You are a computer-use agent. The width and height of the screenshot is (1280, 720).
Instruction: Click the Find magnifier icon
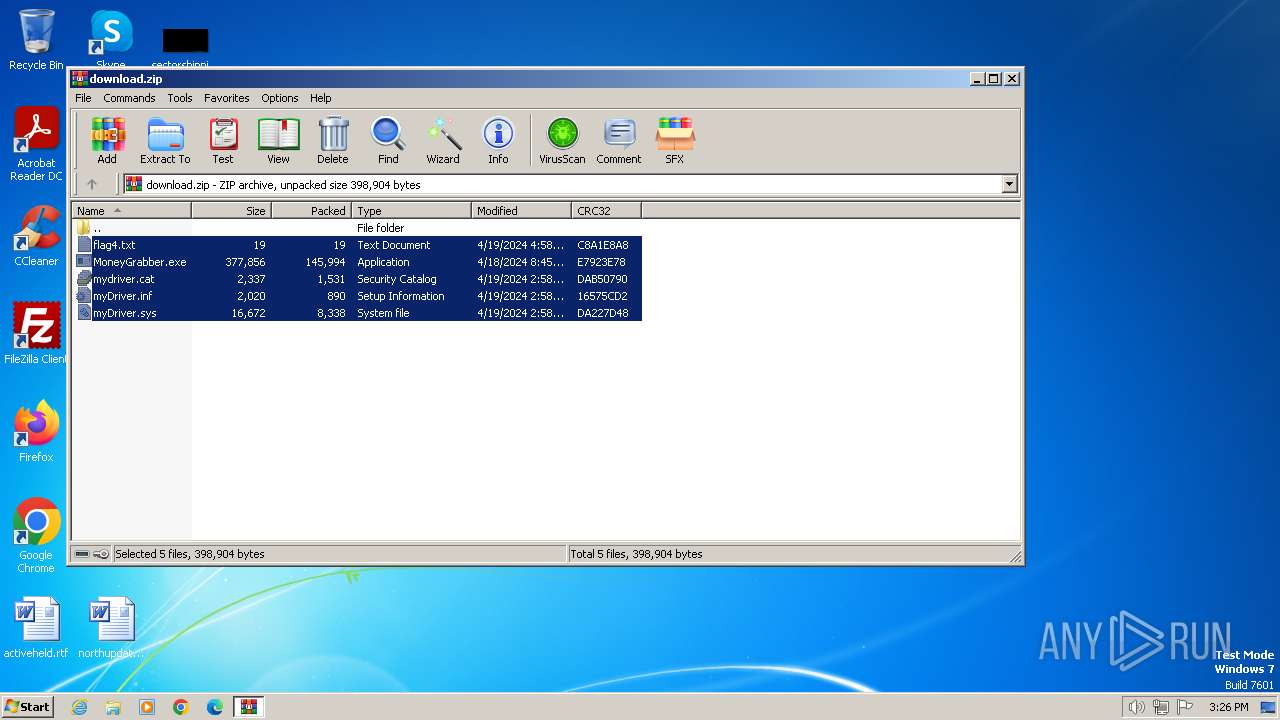(388, 140)
